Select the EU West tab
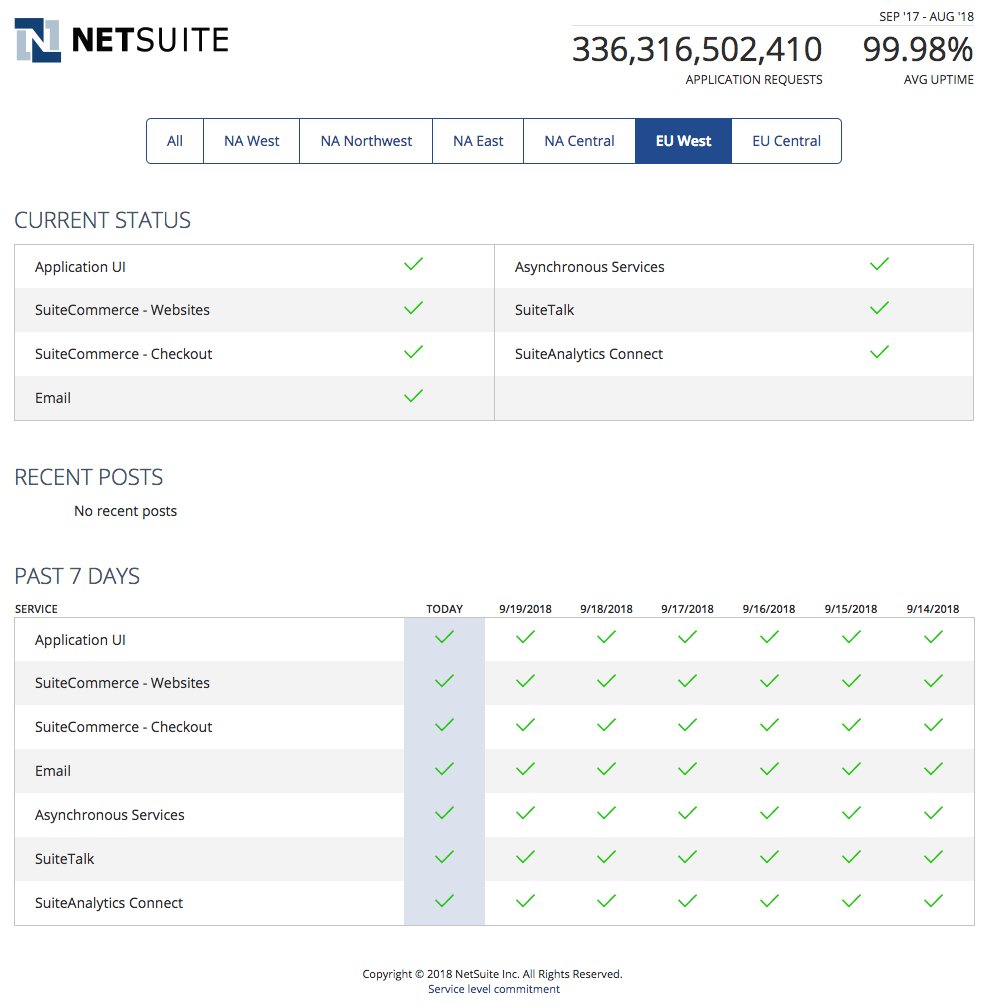The height and width of the screenshot is (1006, 995). coord(683,141)
